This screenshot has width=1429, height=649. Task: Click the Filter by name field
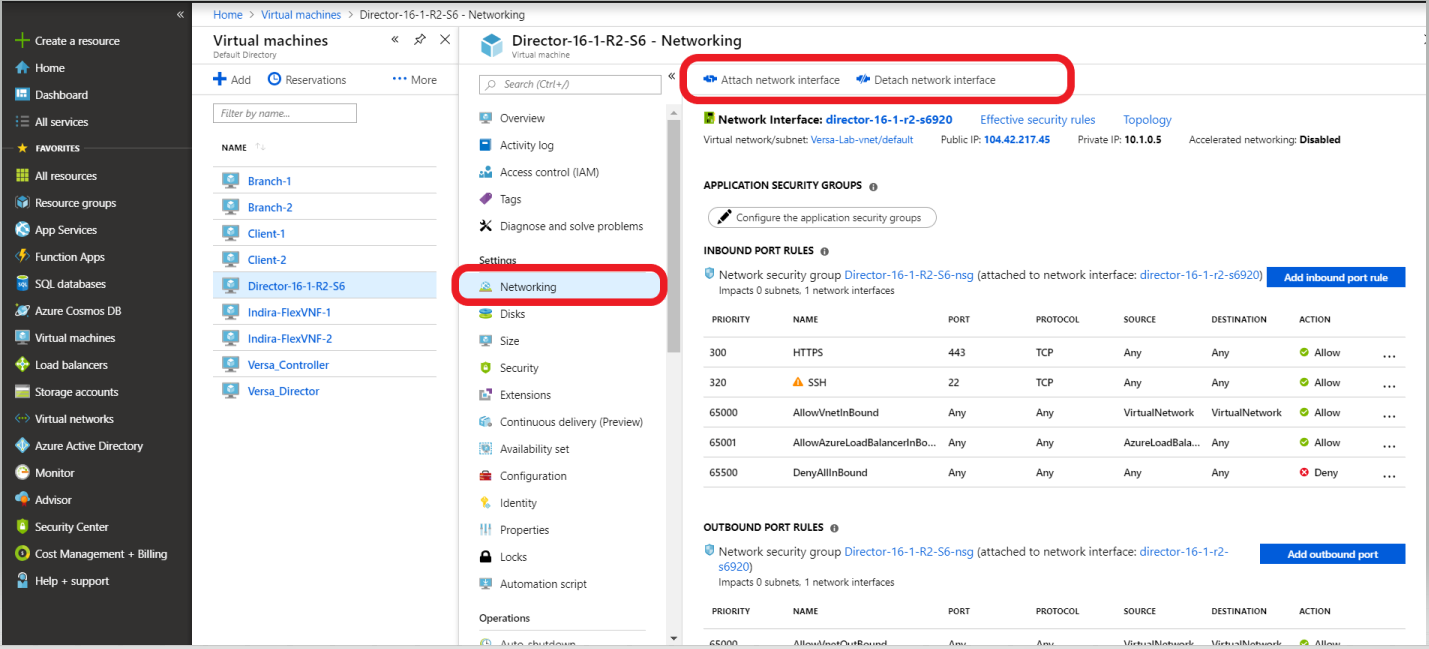point(285,114)
